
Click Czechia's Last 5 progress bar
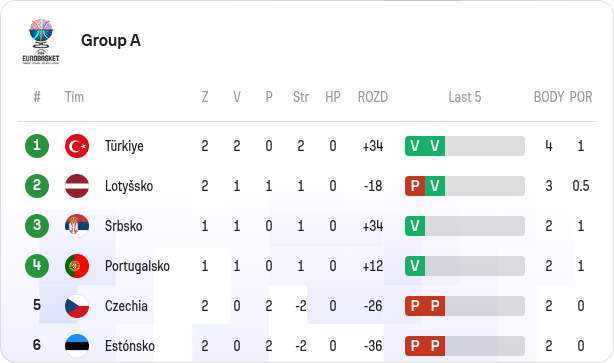pyautogui.click(x=465, y=306)
